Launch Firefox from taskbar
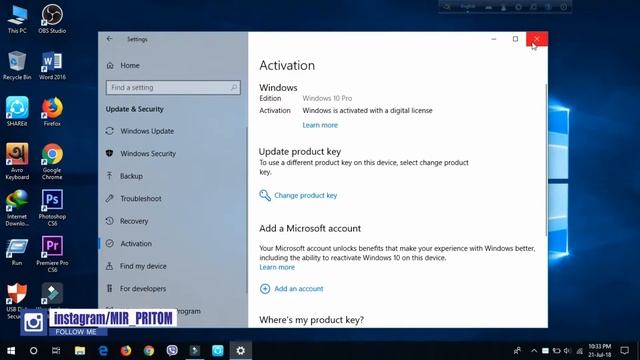The width and height of the screenshot is (640, 360). point(126,351)
